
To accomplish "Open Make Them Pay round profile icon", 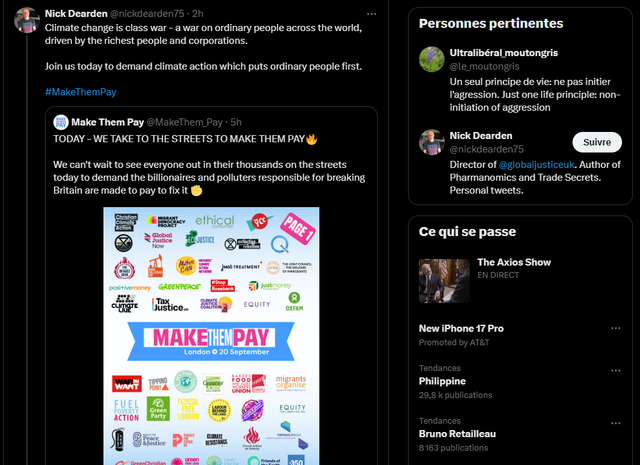I will 61,122.
